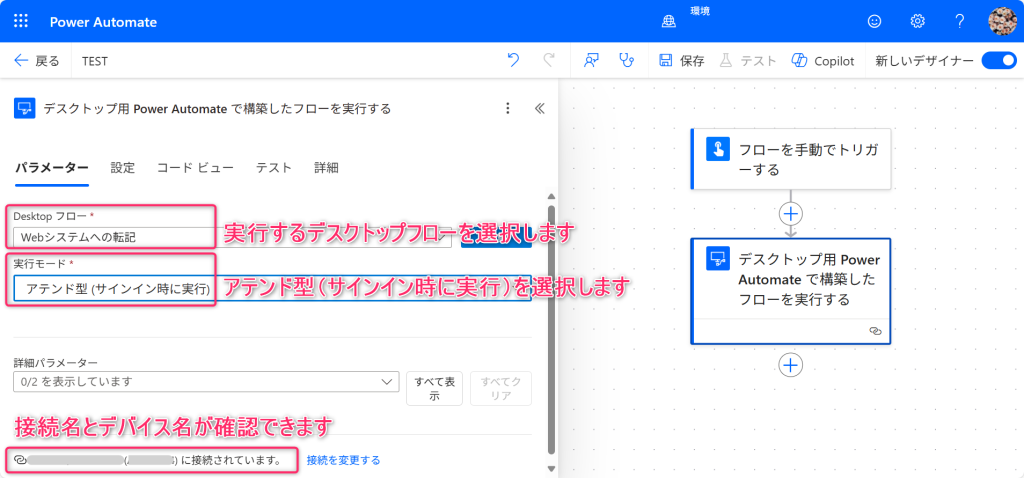
Task: Click the connection link icon at bottom
Action: pyautogui.click(x=20, y=460)
